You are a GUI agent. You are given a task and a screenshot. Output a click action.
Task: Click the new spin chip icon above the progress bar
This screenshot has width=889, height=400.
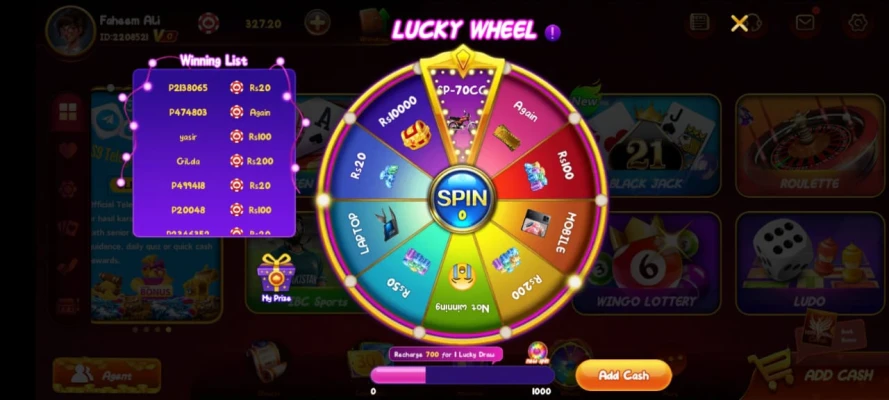[x=537, y=352]
